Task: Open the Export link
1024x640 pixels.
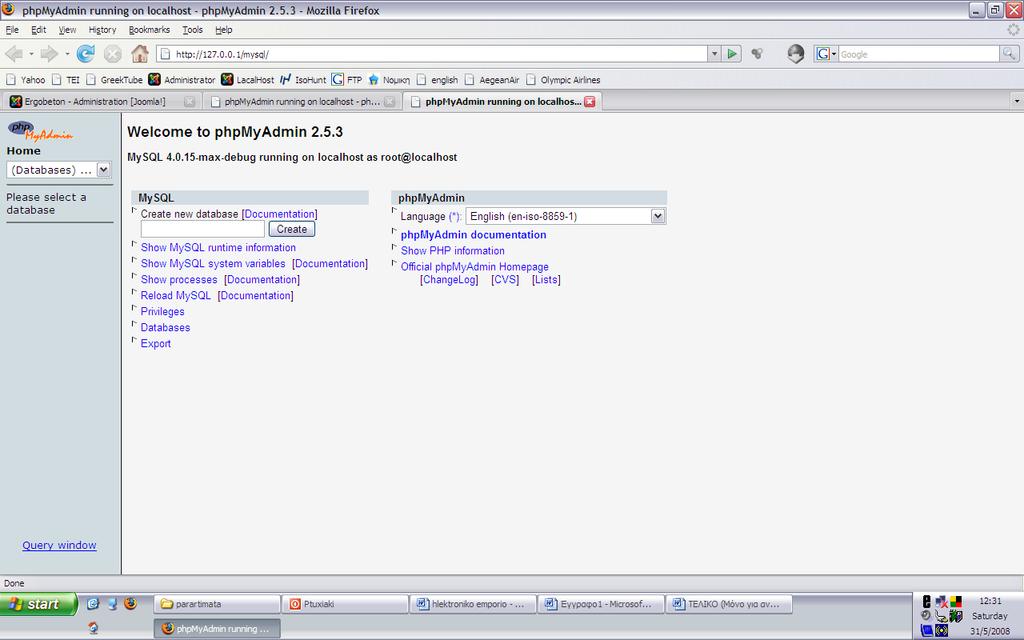Action: click(155, 344)
